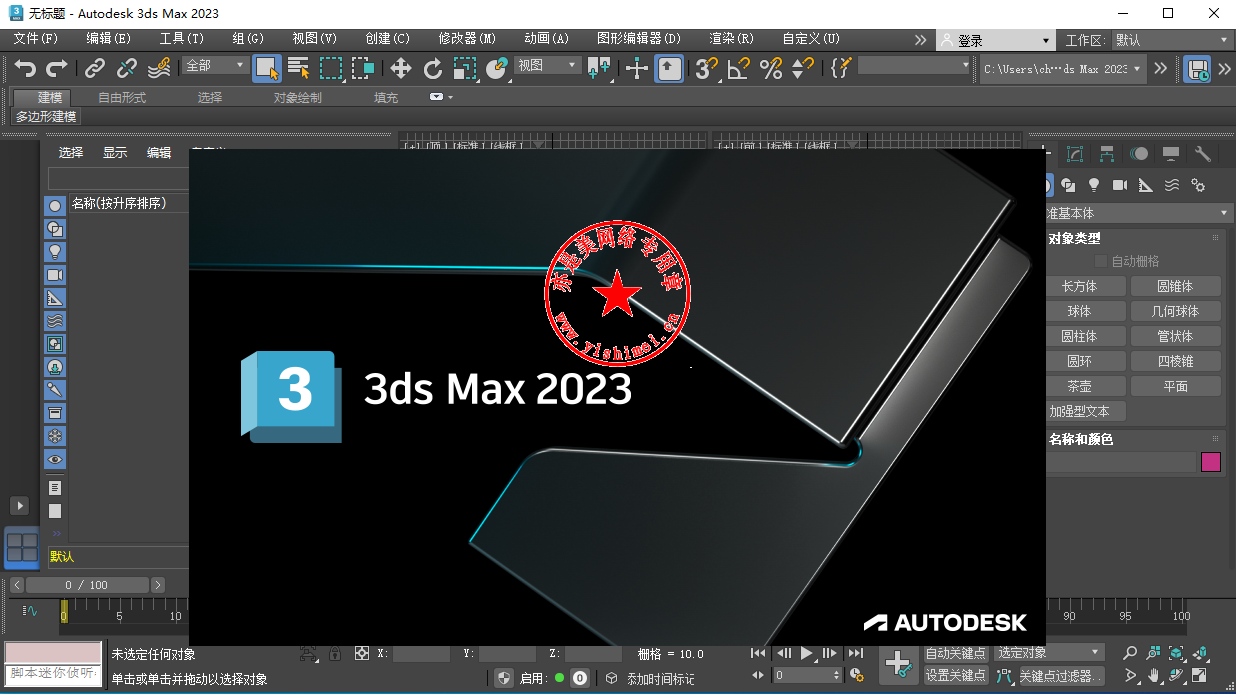Open the Utilities wrench tab
The height and width of the screenshot is (694, 1236).
point(1203,154)
